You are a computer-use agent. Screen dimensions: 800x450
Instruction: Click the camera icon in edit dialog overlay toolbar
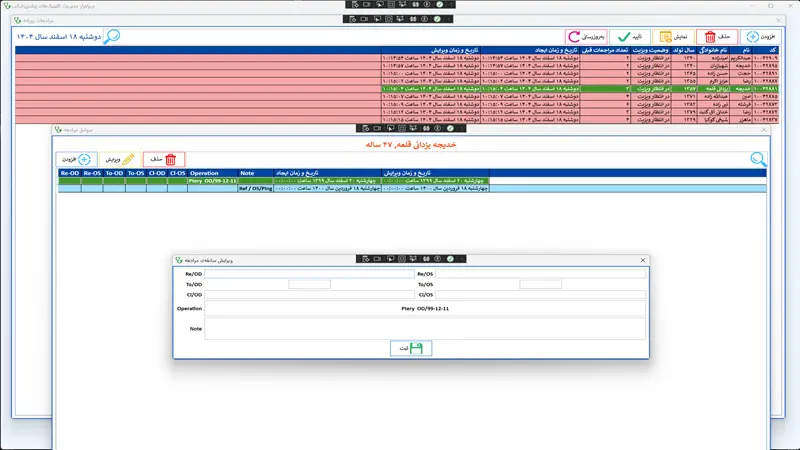[x=378, y=259]
